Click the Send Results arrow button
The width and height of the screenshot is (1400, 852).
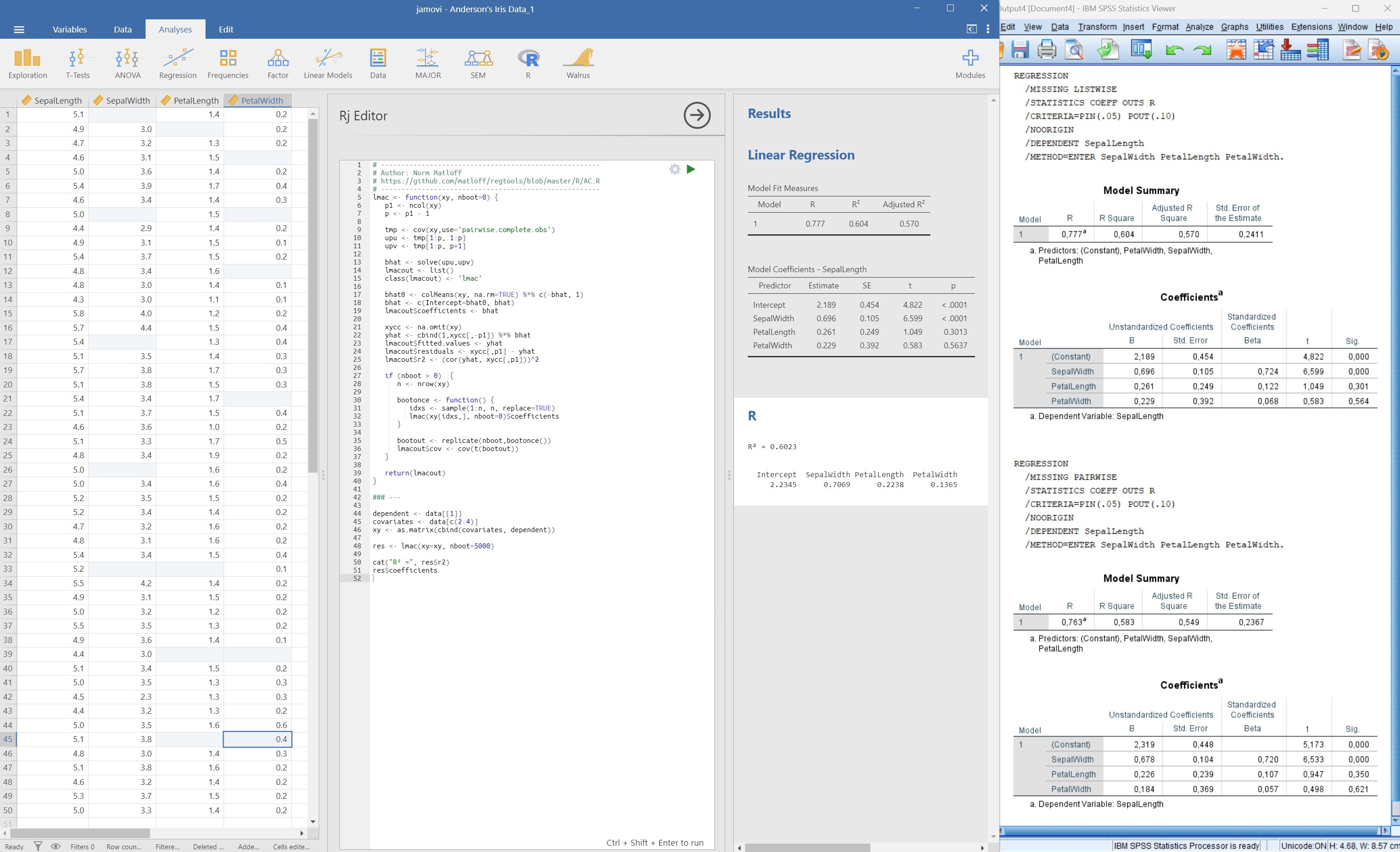point(697,115)
